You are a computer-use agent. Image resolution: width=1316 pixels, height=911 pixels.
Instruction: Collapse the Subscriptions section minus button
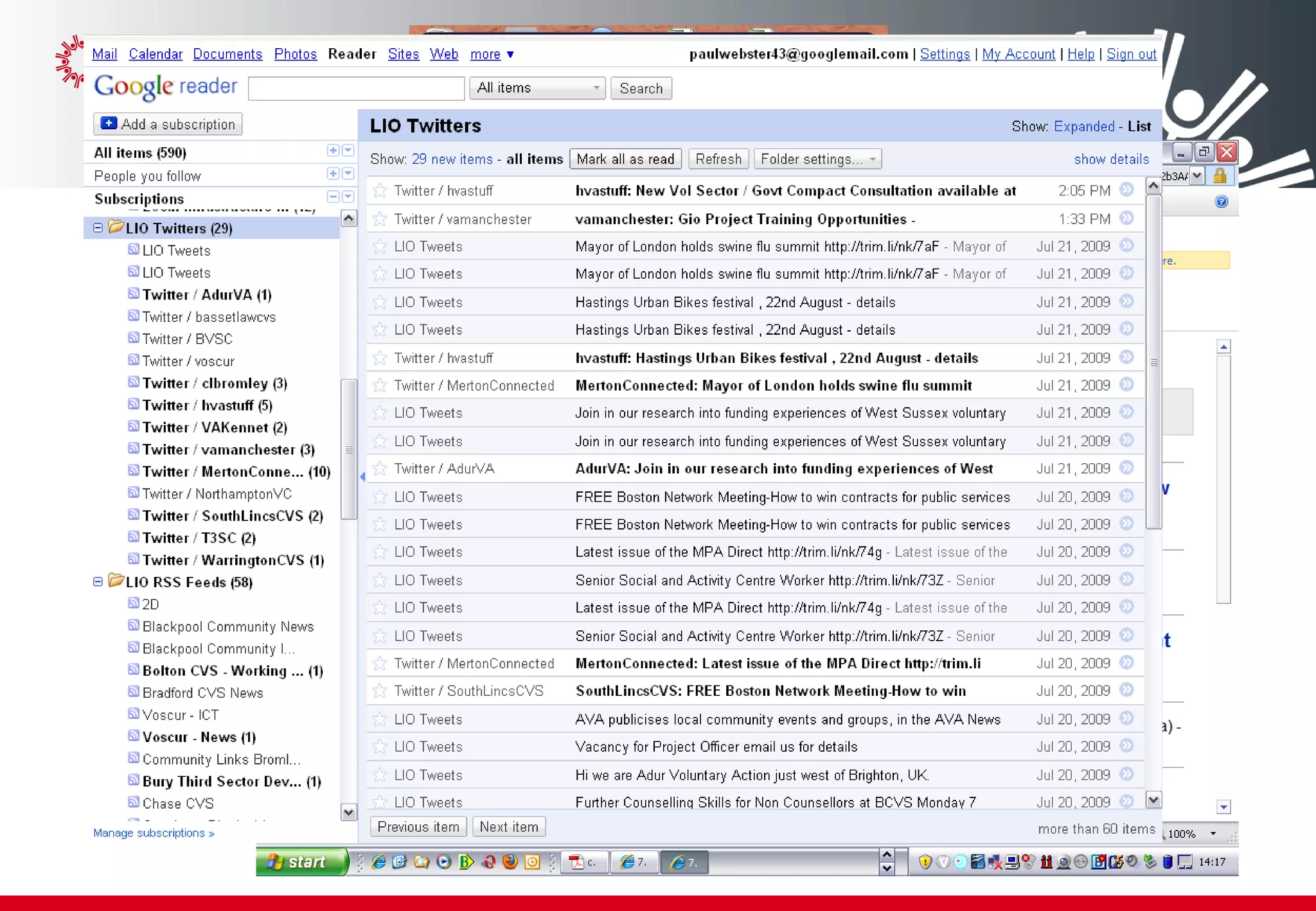333,197
